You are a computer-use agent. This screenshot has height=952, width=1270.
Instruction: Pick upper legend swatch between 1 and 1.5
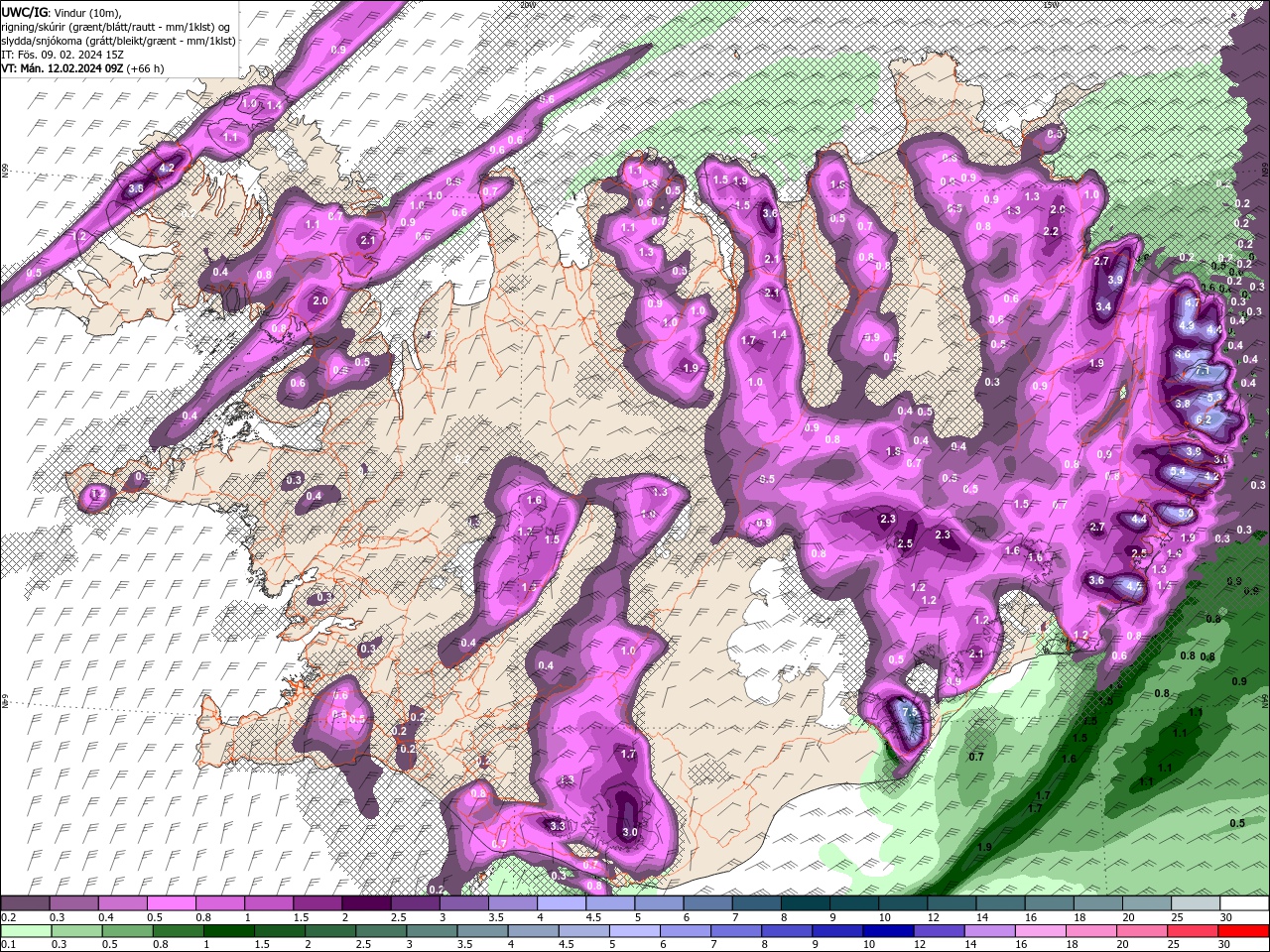click(x=269, y=902)
